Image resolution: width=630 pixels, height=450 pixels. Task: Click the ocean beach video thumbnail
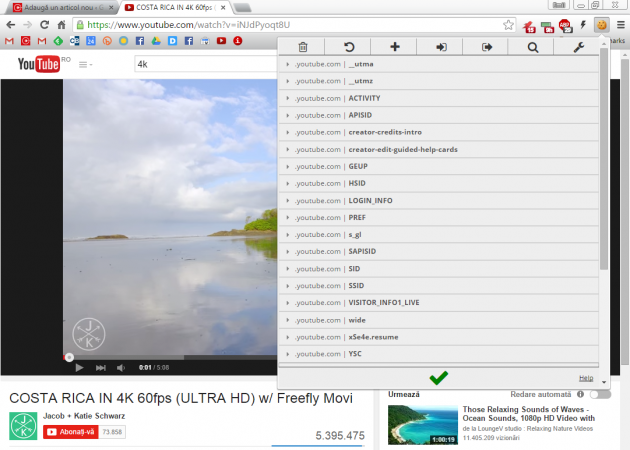[423, 425]
